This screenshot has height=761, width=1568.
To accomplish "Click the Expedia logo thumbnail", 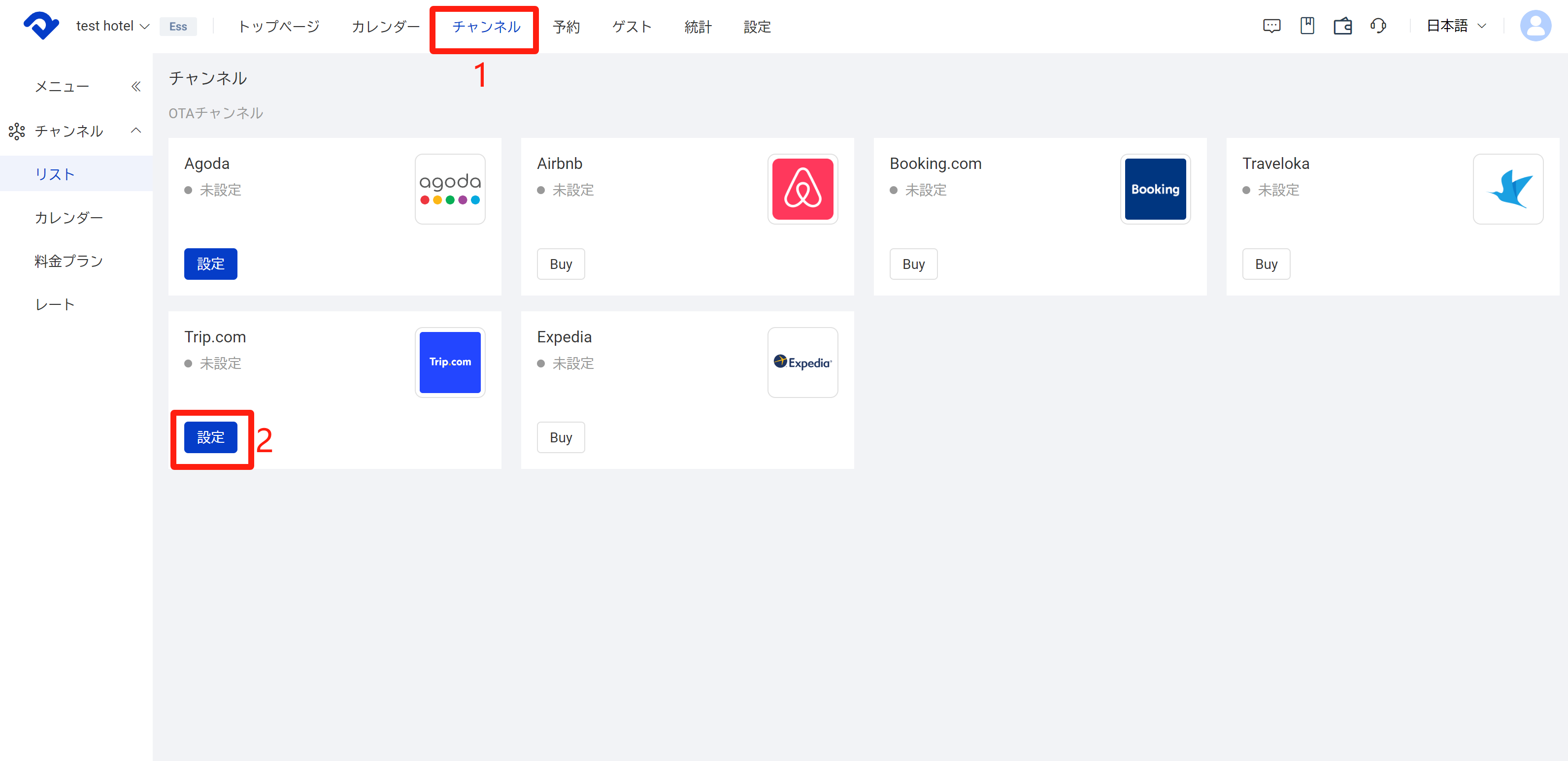I will [x=802, y=362].
